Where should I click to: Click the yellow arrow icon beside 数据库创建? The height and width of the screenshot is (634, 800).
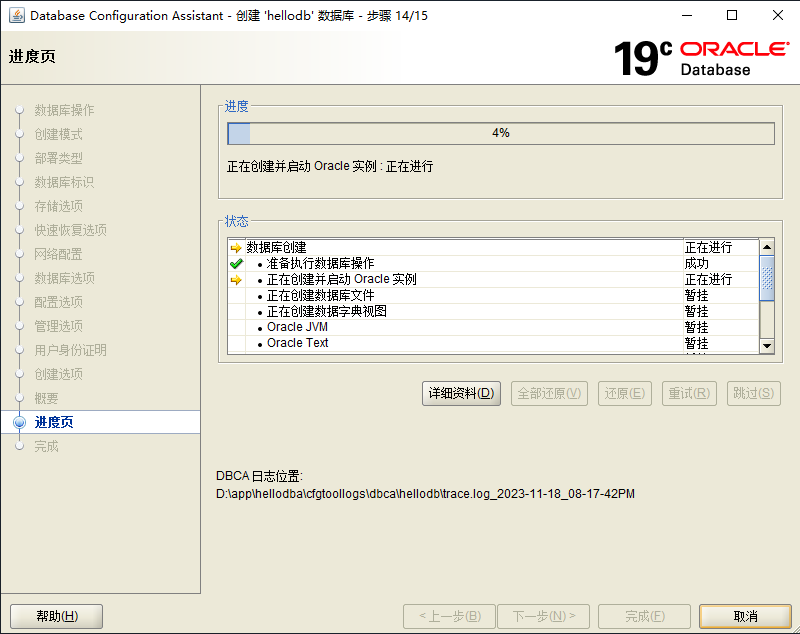[236, 248]
